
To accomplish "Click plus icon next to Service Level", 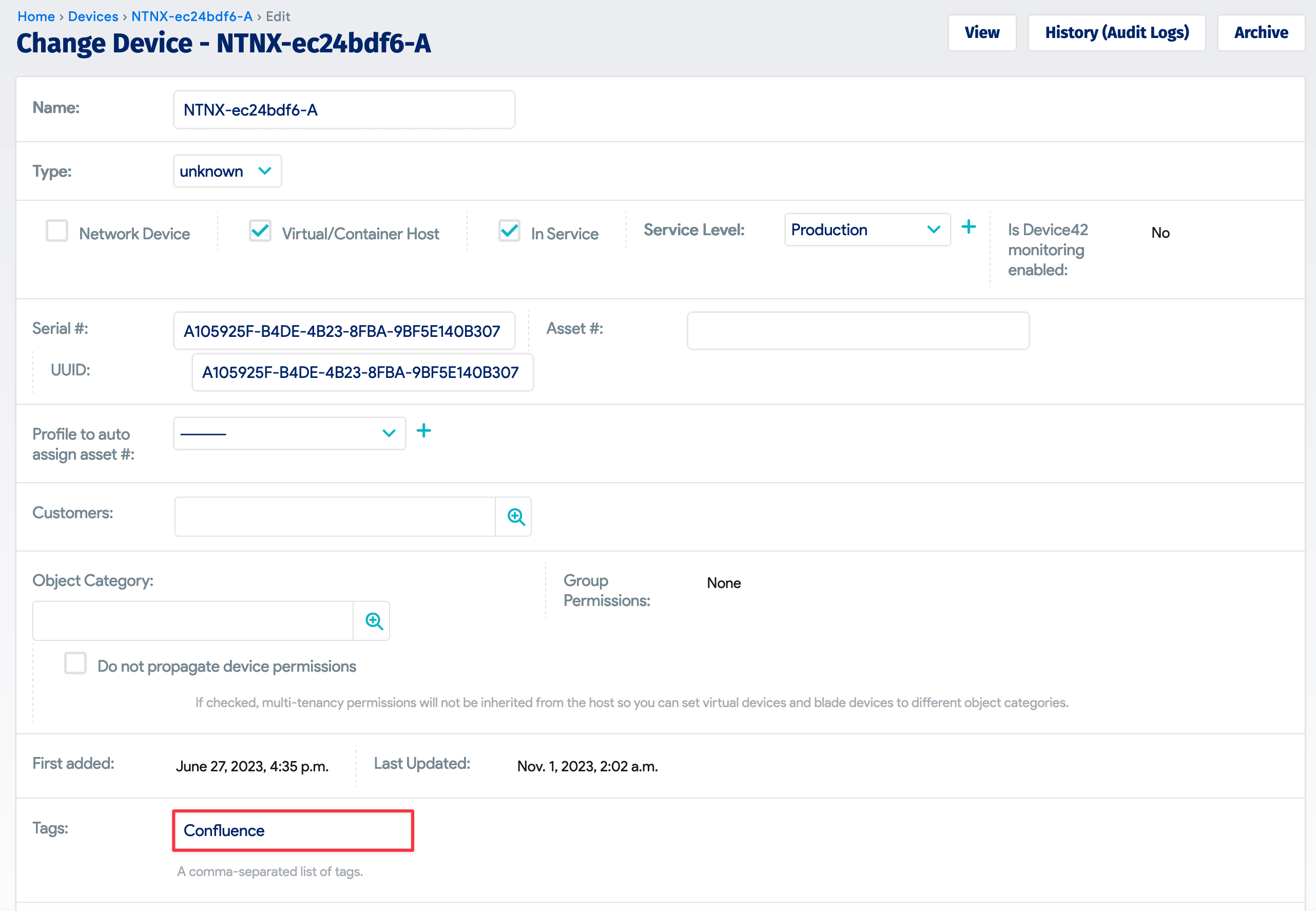I will (968, 228).
